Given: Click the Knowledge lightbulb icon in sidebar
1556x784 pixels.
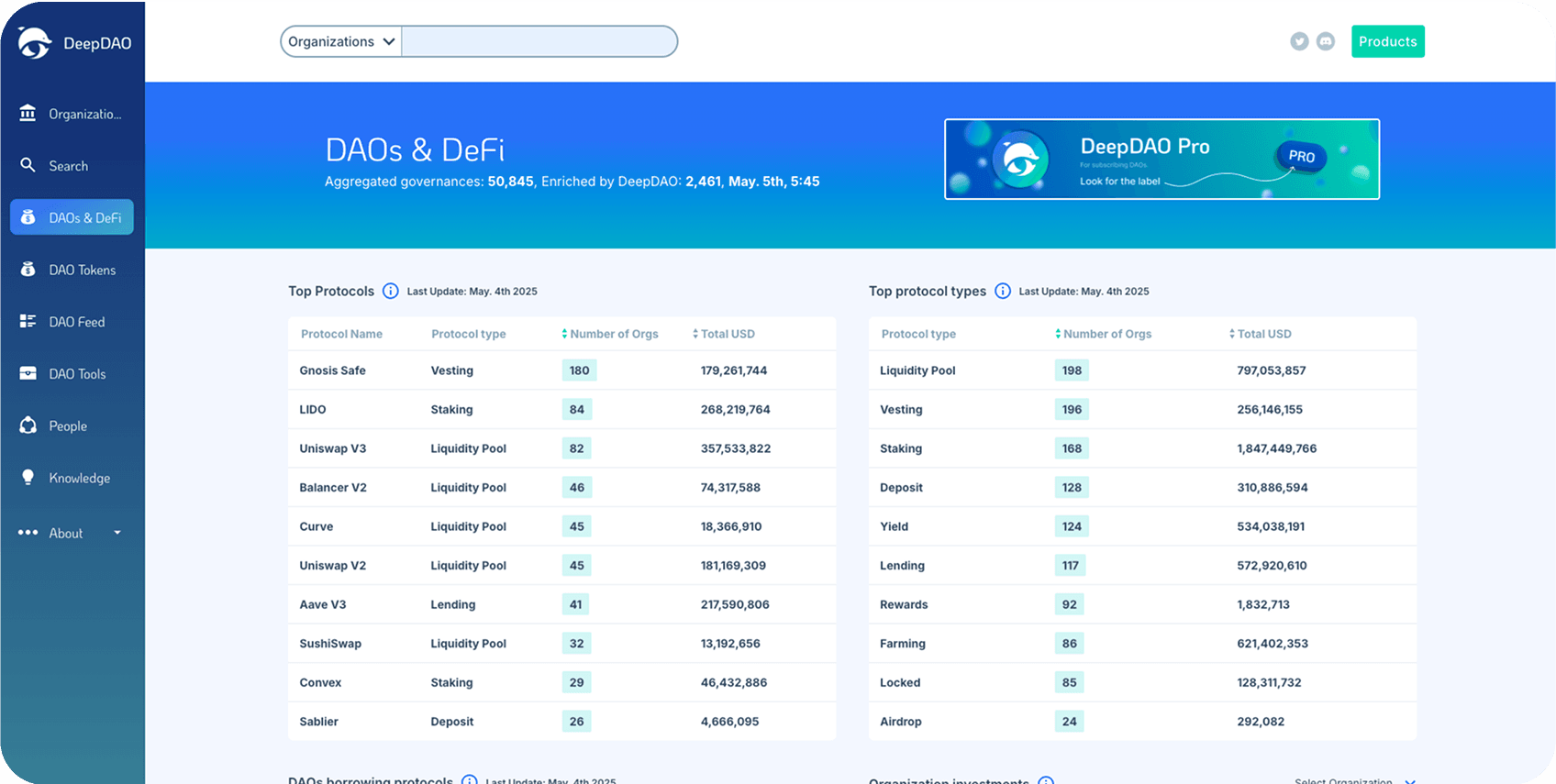Looking at the screenshot, I should (28, 478).
